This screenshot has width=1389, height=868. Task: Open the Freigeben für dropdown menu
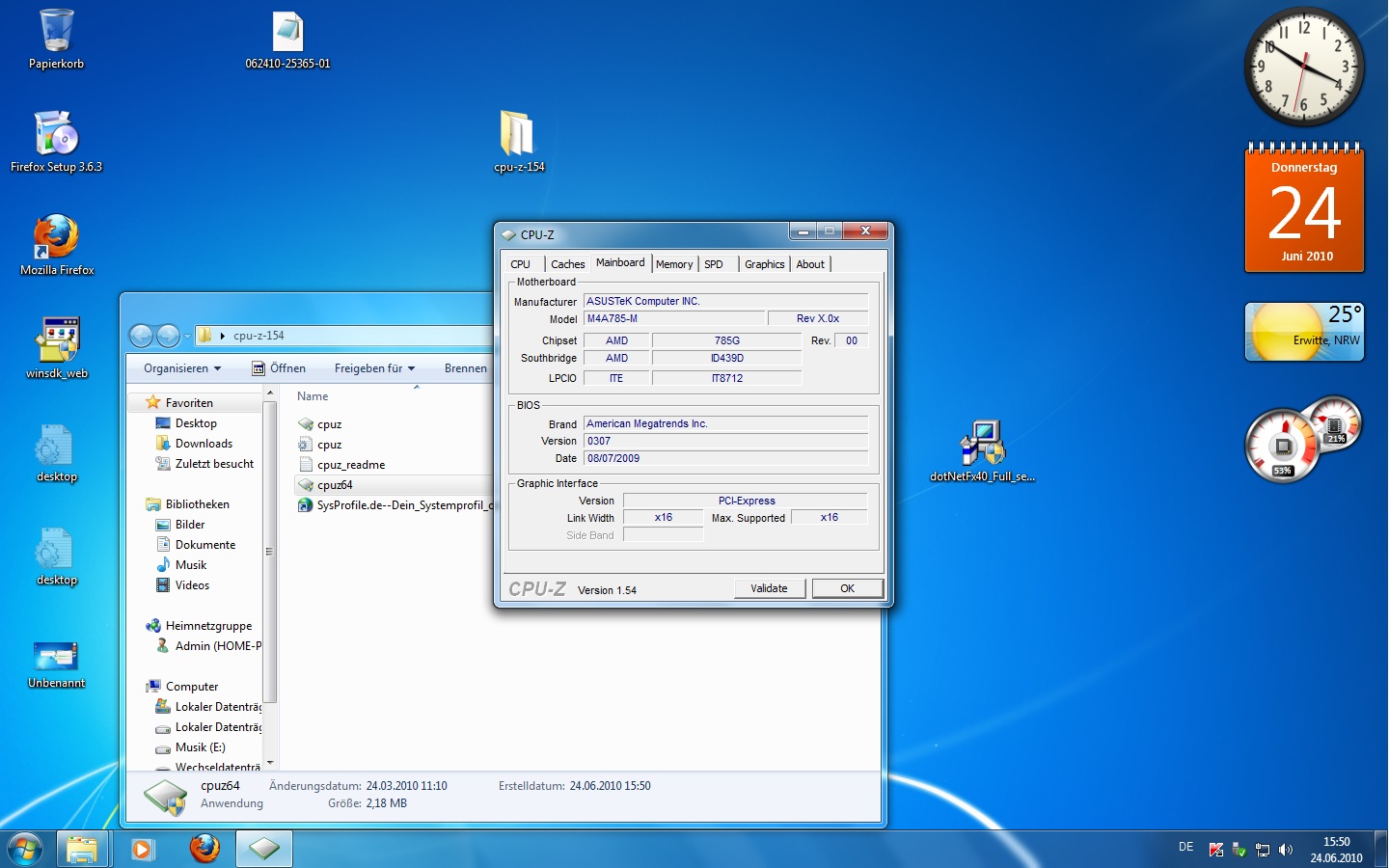click(374, 368)
